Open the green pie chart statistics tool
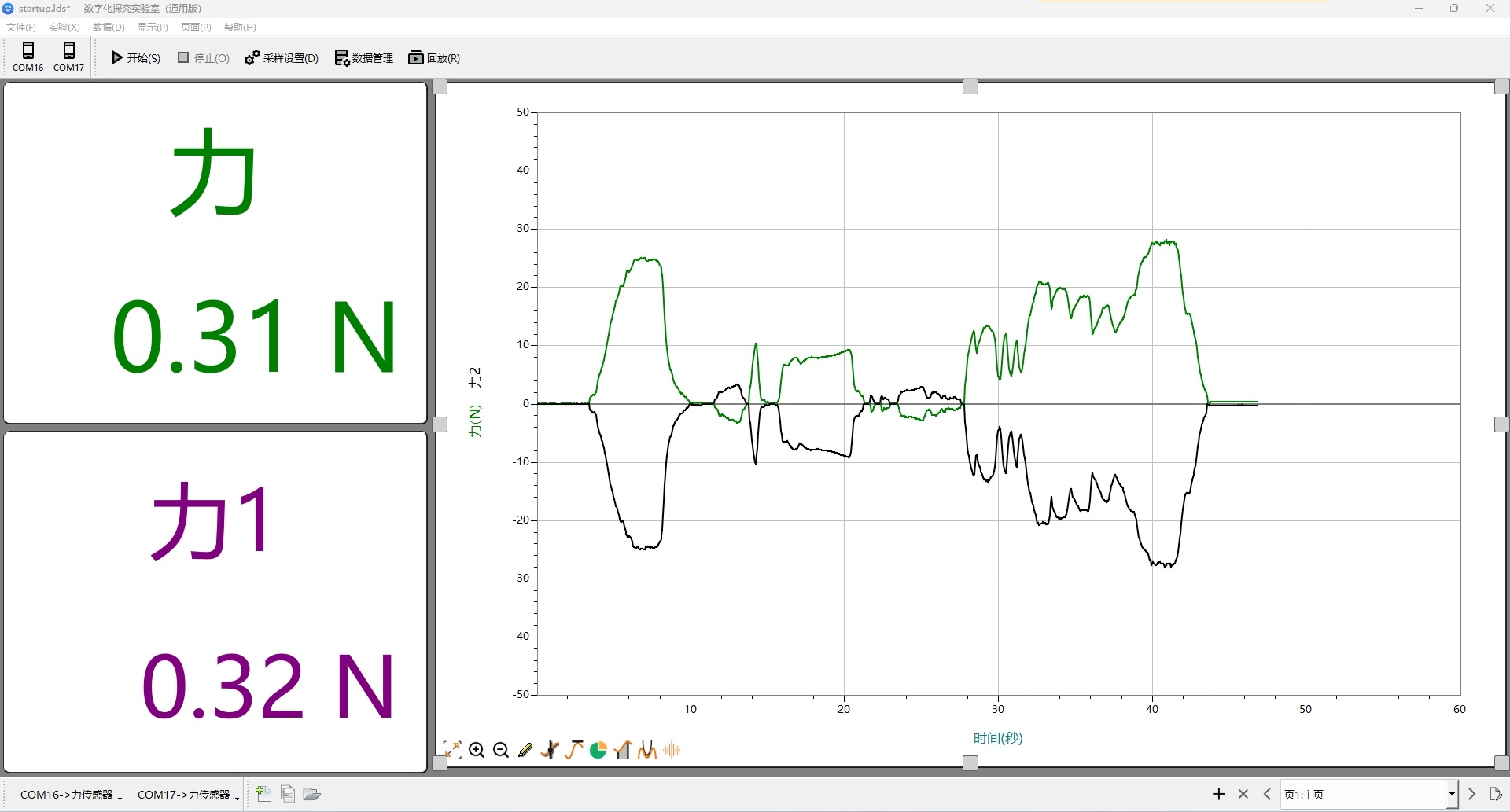 tap(598, 750)
